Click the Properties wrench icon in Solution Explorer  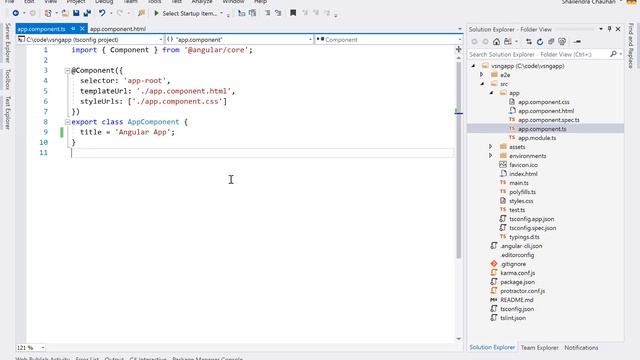coord(577,42)
